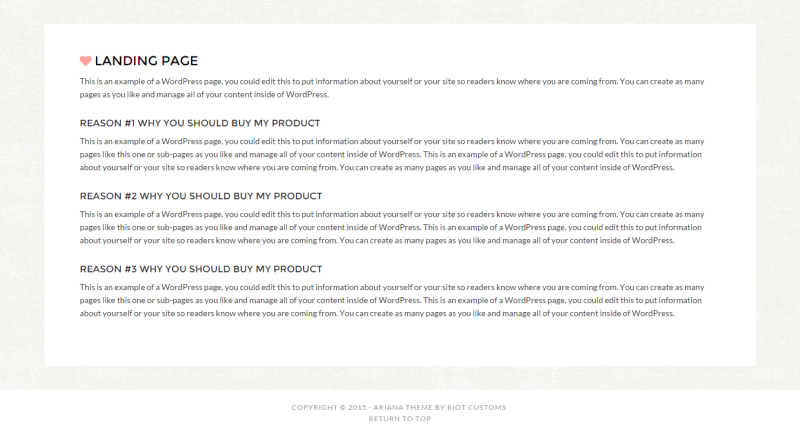Click the pink heart icon beside Landing Page
This screenshot has width=800, height=436.
[x=85, y=61]
